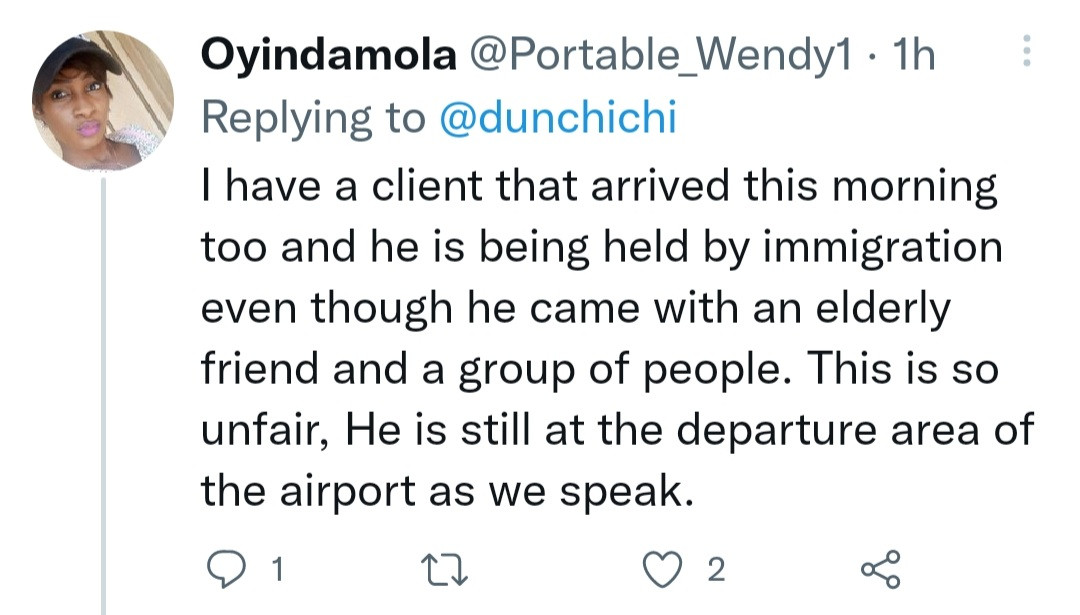Click the reply count number 1
1080x615 pixels.
(x=278, y=571)
